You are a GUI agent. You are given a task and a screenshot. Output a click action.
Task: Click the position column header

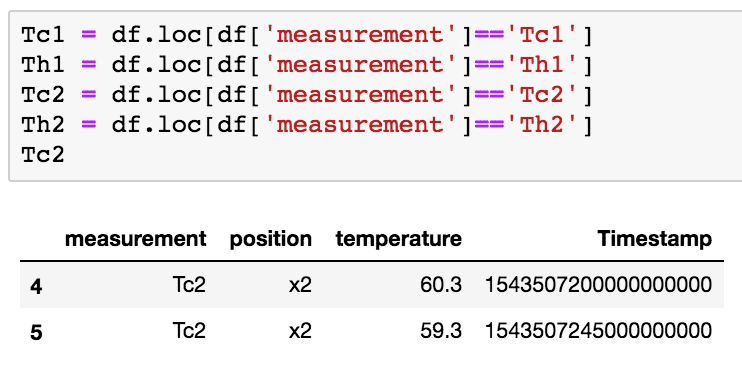(271, 239)
